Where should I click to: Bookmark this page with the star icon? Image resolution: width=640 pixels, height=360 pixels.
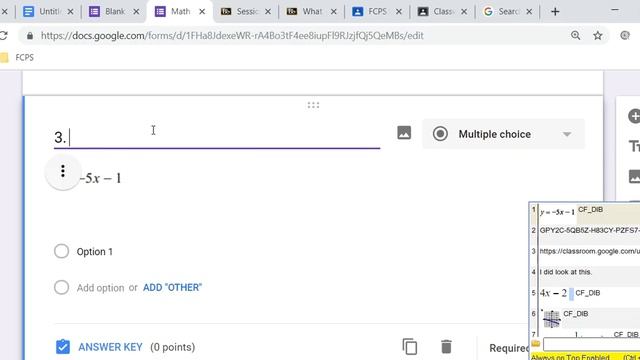pos(598,36)
